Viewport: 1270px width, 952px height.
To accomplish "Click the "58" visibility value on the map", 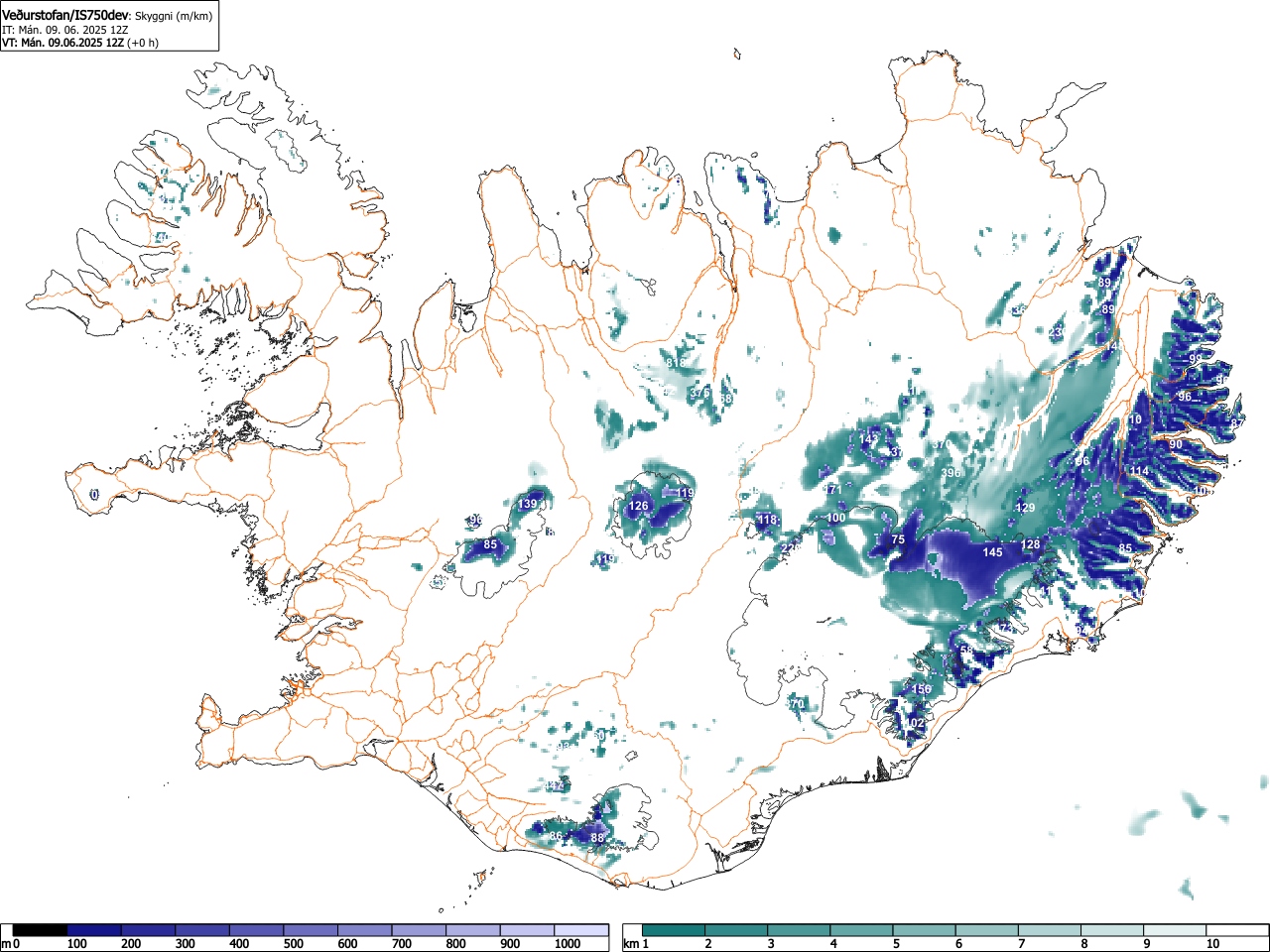I will [966, 651].
